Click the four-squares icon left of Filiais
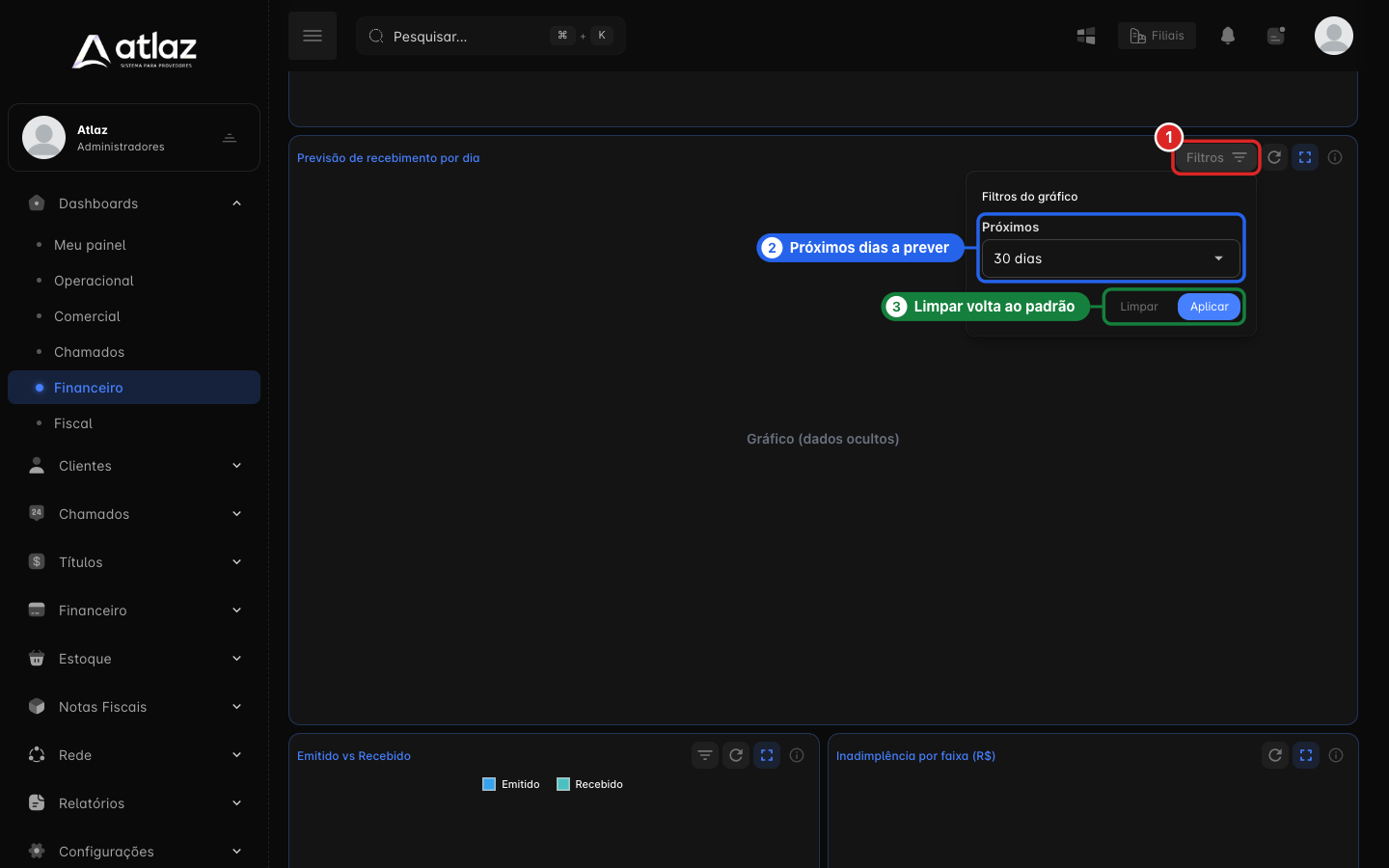The width and height of the screenshot is (1389, 868). (1086, 36)
